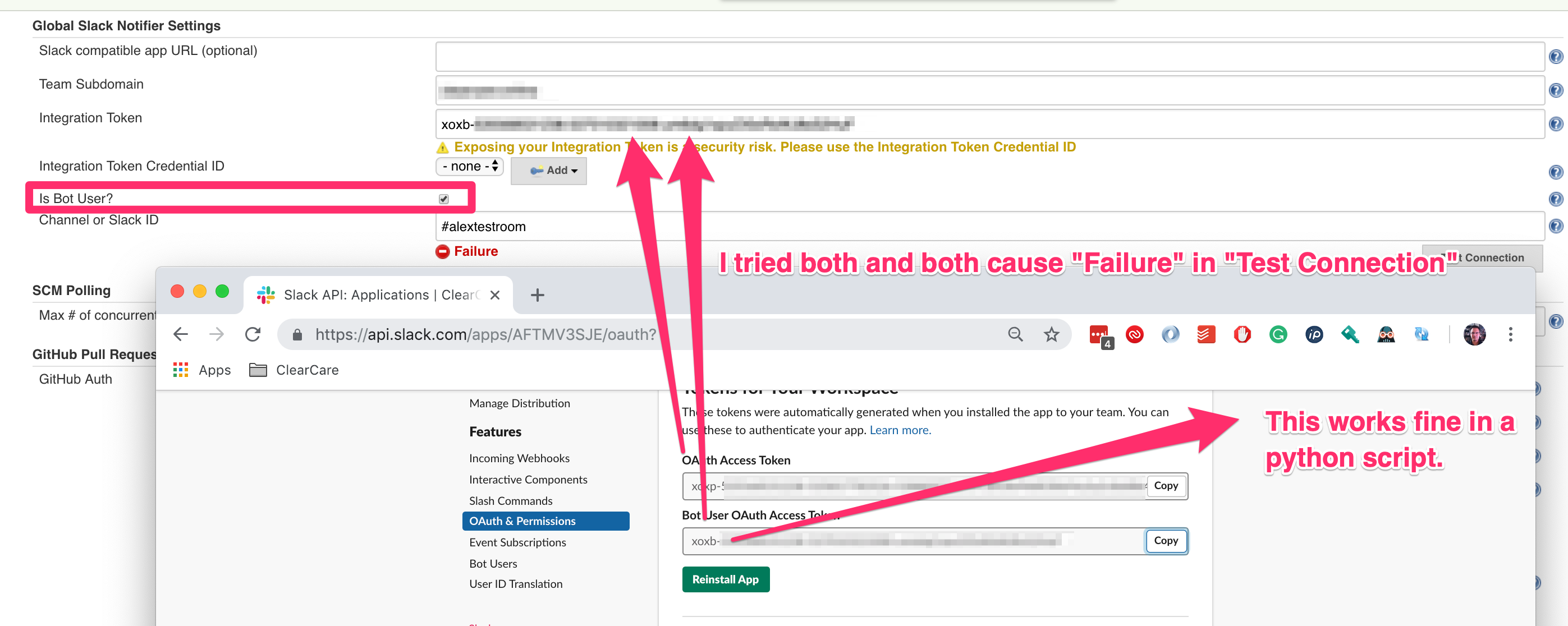Click the Reinstall App button
The image size is (1568, 626).
[x=726, y=579]
